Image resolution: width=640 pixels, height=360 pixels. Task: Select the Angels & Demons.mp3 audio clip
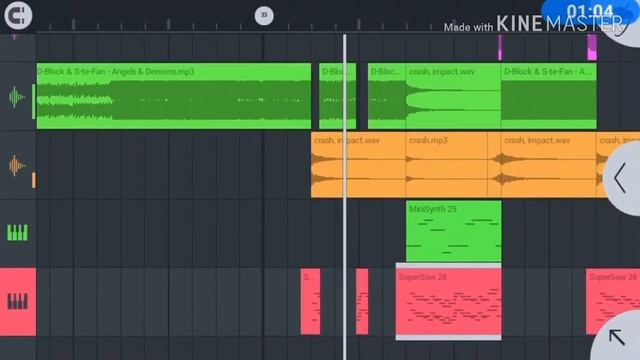(x=174, y=96)
